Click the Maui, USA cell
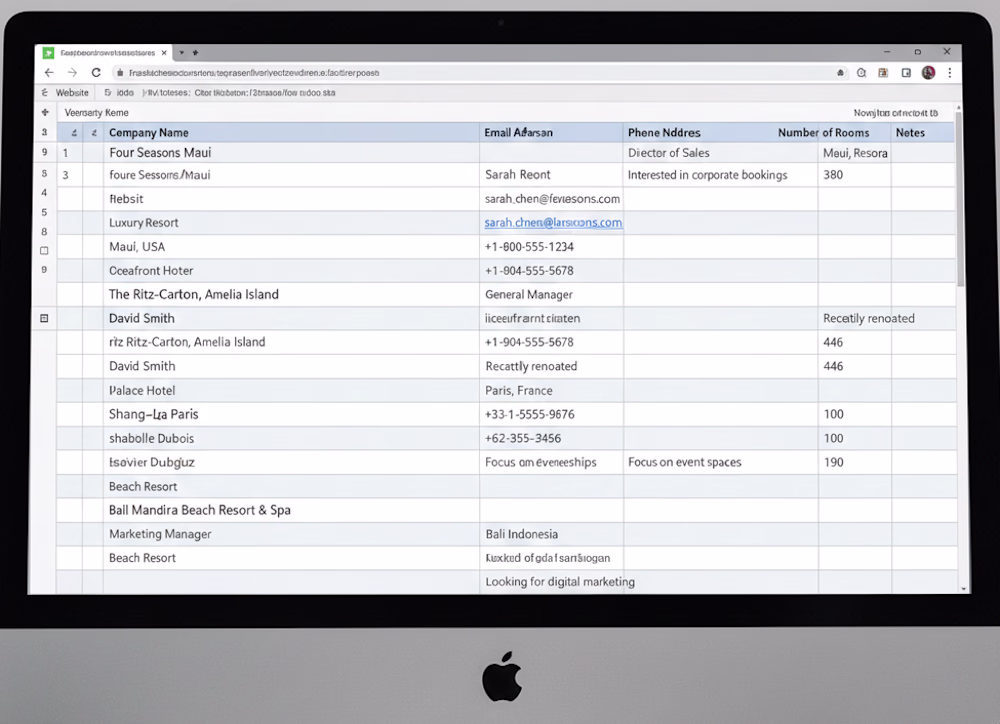The height and width of the screenshot is (724, 1000). click(291, 247)
